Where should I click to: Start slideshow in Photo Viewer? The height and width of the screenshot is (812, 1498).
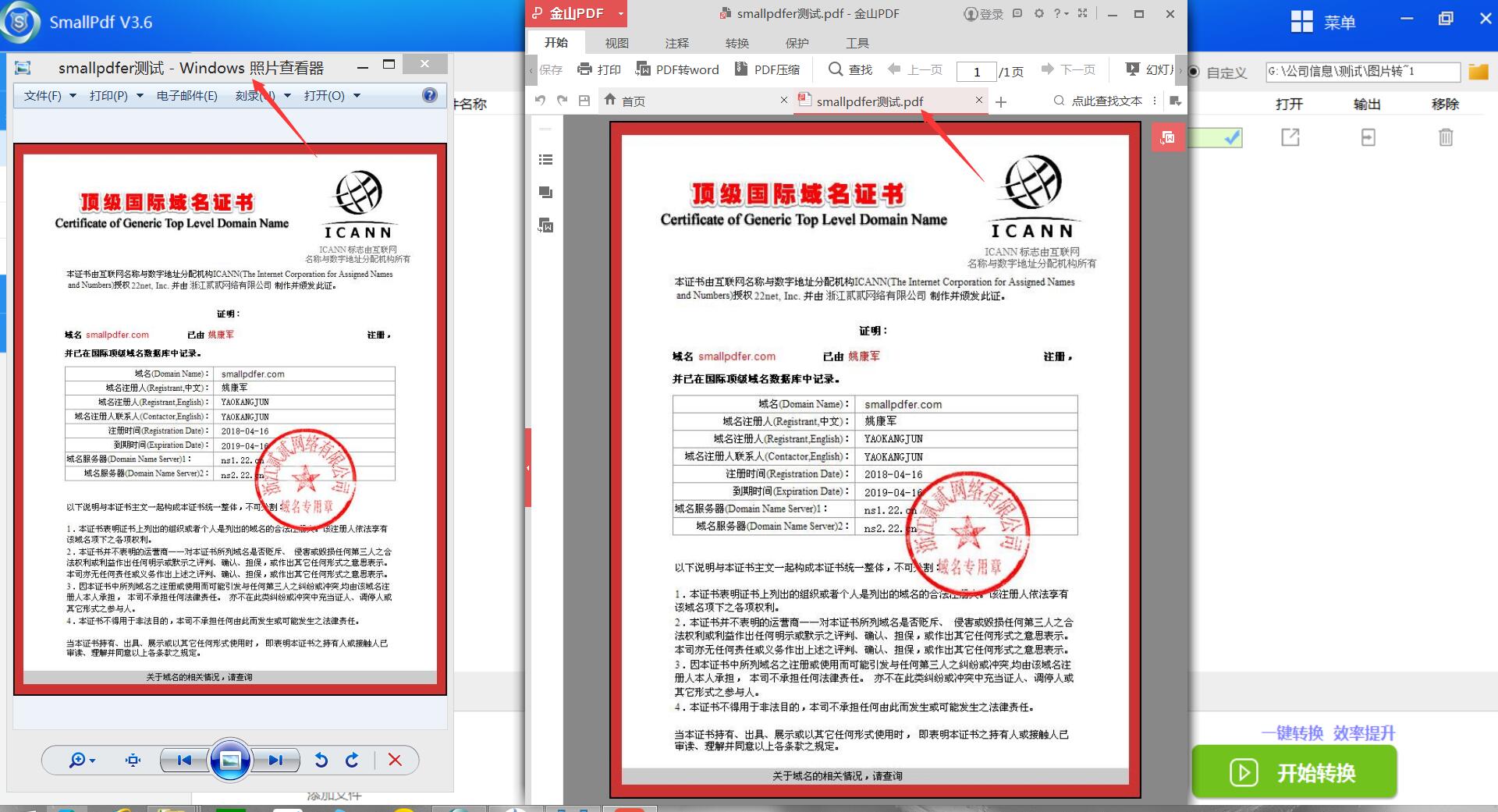230,760
